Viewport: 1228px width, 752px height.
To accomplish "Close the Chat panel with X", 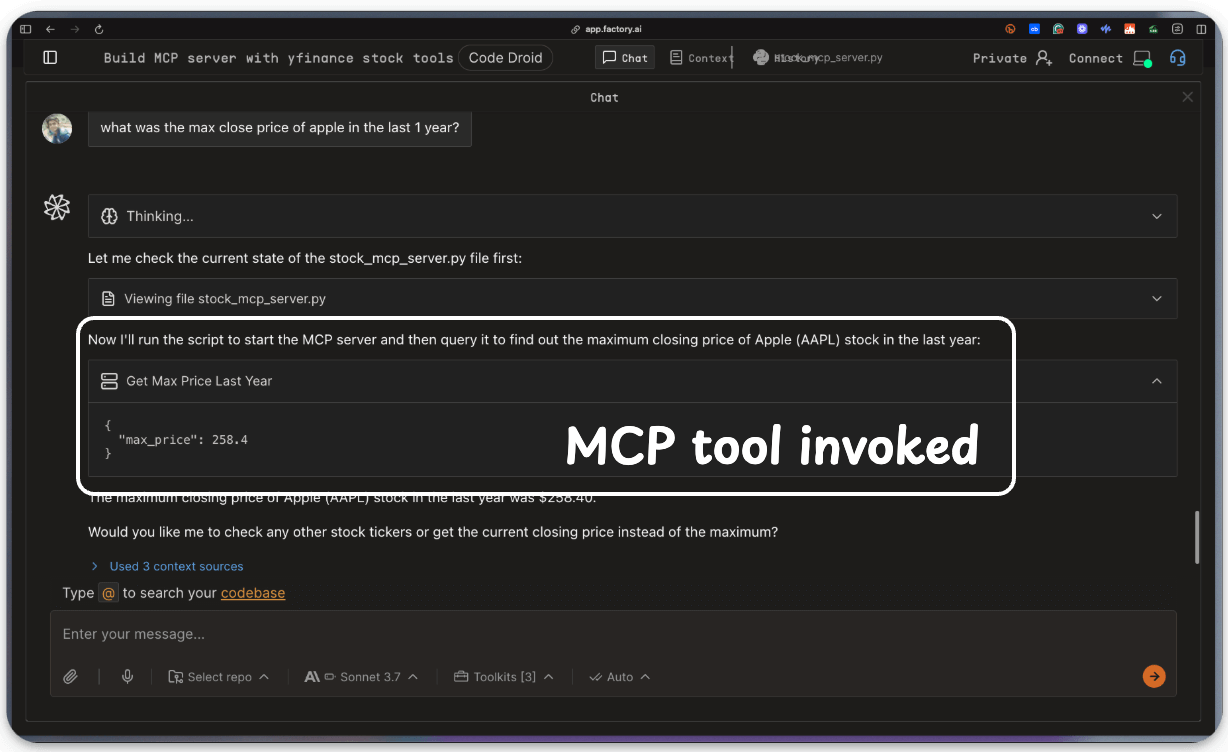I will coord(1187,97).
